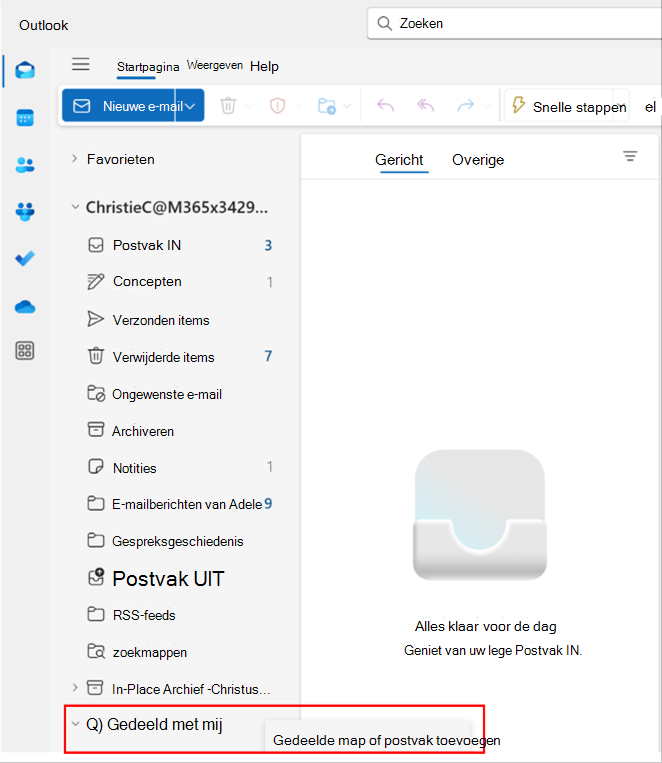This screenshot has height=763, width=662.
Task: Open the Help tab
Action: point(264,66)
